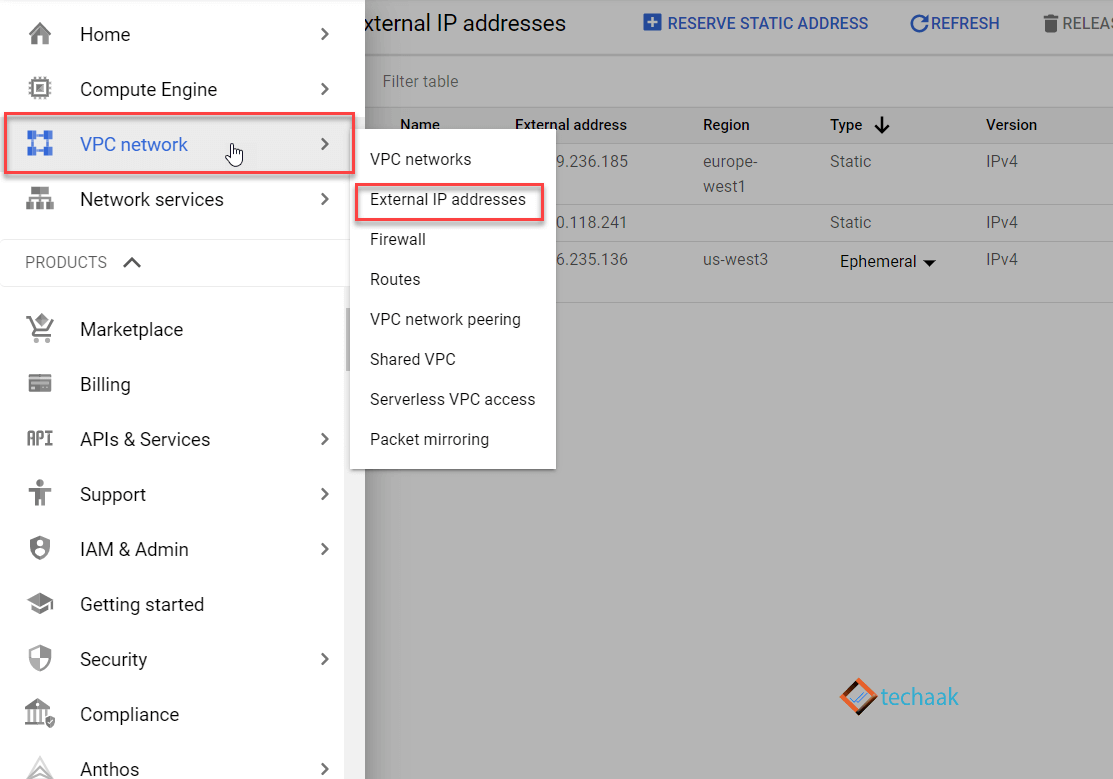This screenshot has height=779, width=1113.
Task: Expand the Support submenu chevron
Action: (x=324, y=494)
